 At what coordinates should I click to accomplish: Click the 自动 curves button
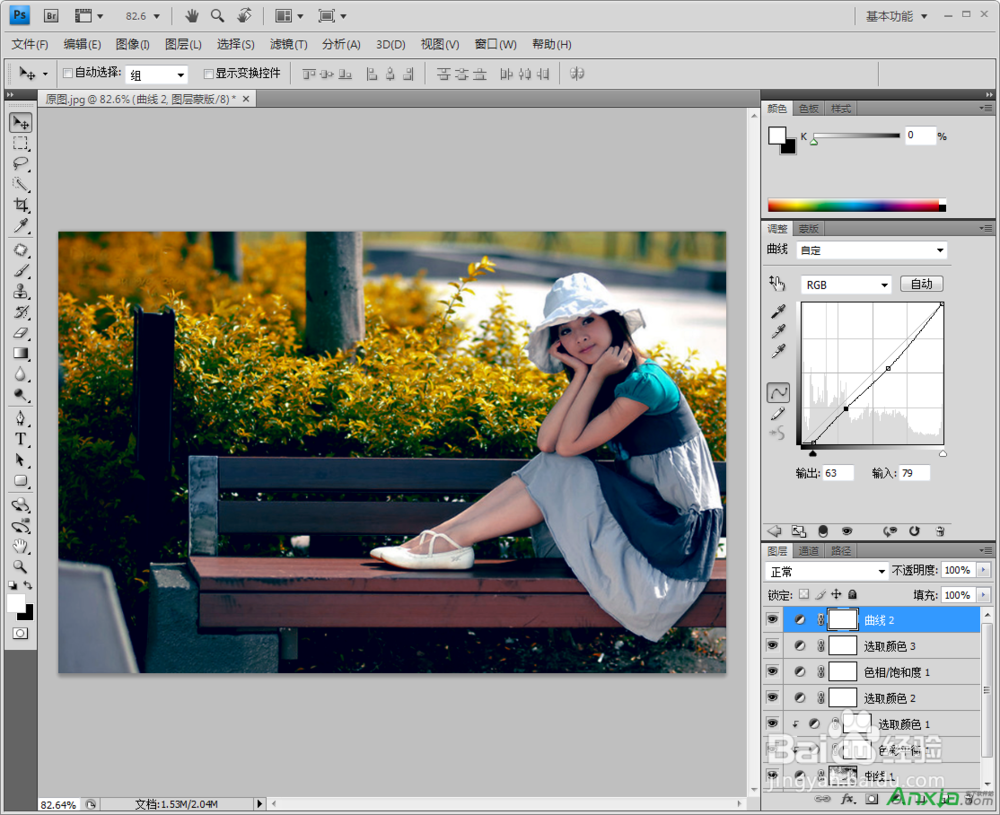(x=922, y=284)
